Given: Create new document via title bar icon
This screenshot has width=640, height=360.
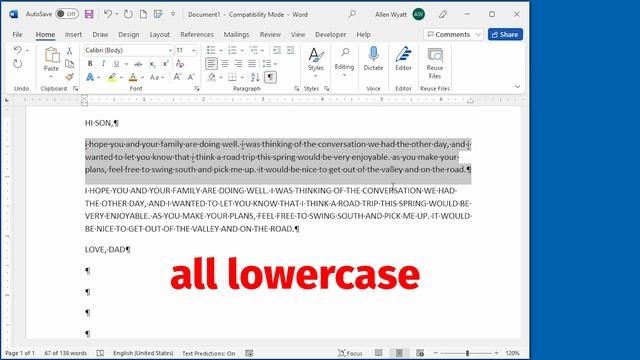Looking at the screenshot, I should [x=143, y=14].
